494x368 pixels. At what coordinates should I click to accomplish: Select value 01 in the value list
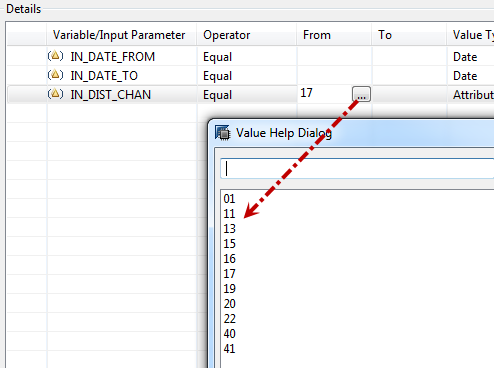coord(229,199)
